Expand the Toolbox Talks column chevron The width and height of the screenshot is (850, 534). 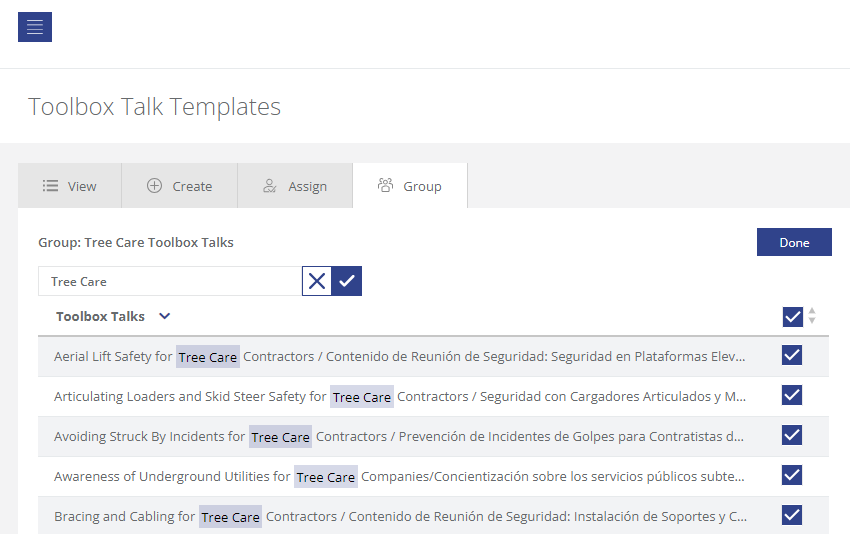[165, 316]
